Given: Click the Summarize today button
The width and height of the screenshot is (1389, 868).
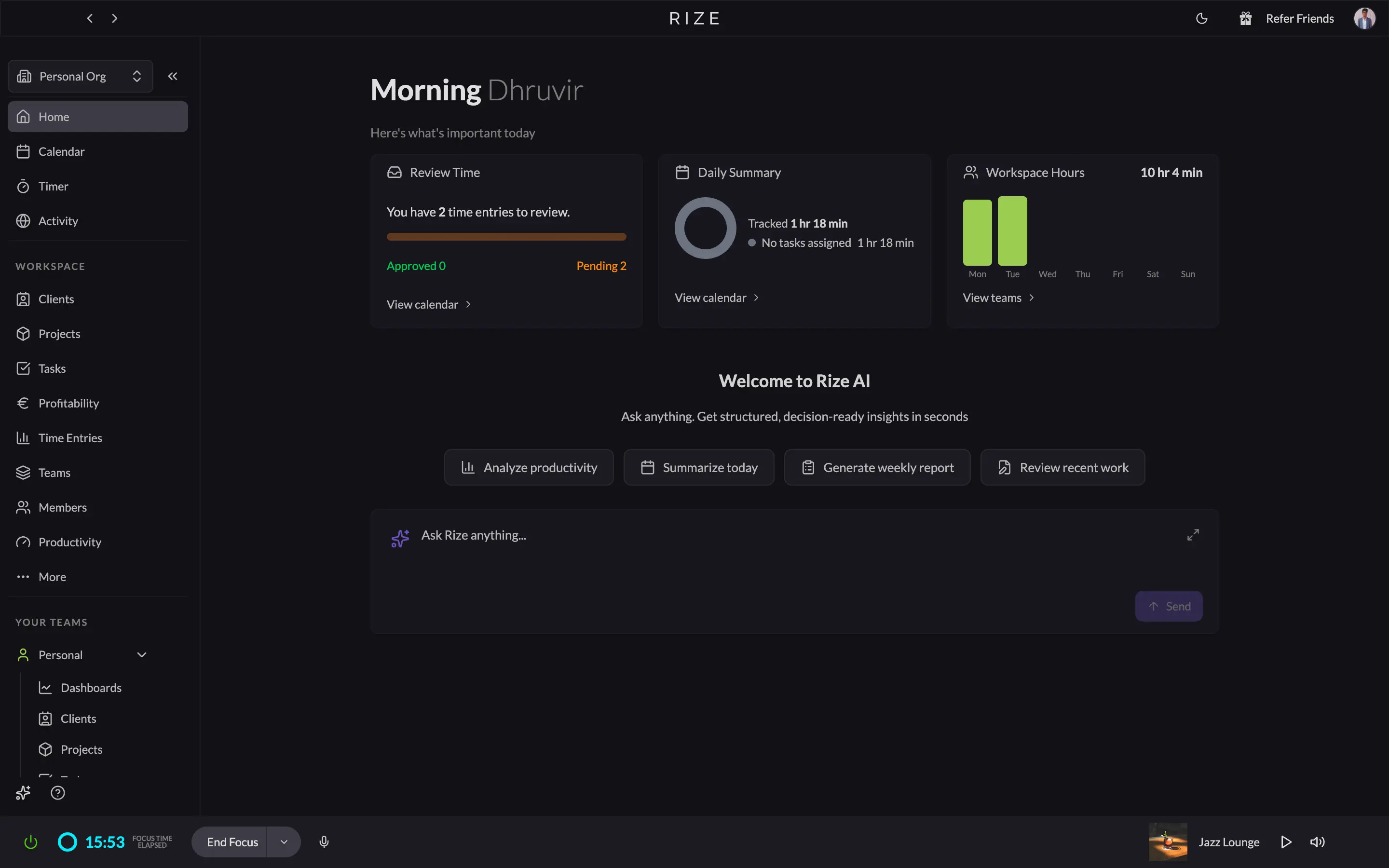Looking at the screenshot, I should pyautogui.click(x=698, y=467).
